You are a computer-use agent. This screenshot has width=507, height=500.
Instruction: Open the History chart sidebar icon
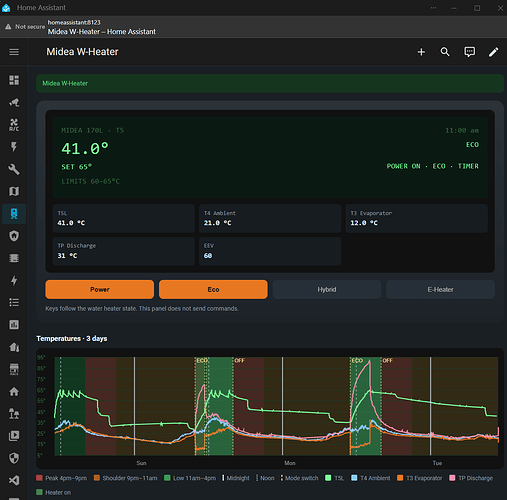[x=14, y=325]
